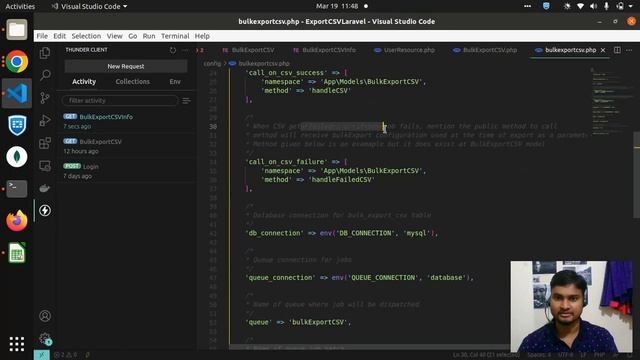640x360 pixels.
Task: Open Firefox from the dock
Action: [x=17, y=221]
